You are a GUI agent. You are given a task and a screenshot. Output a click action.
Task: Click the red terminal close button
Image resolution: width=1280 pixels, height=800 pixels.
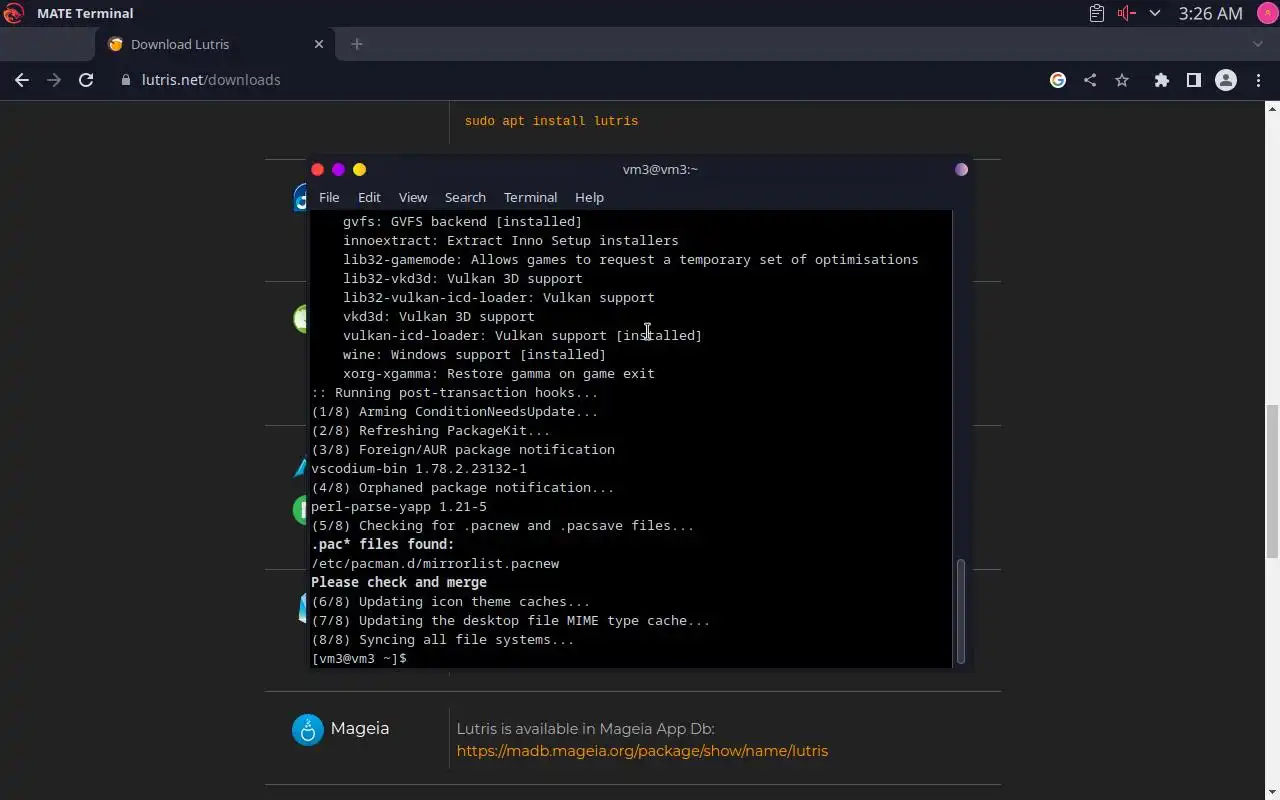tap(318, 170)
